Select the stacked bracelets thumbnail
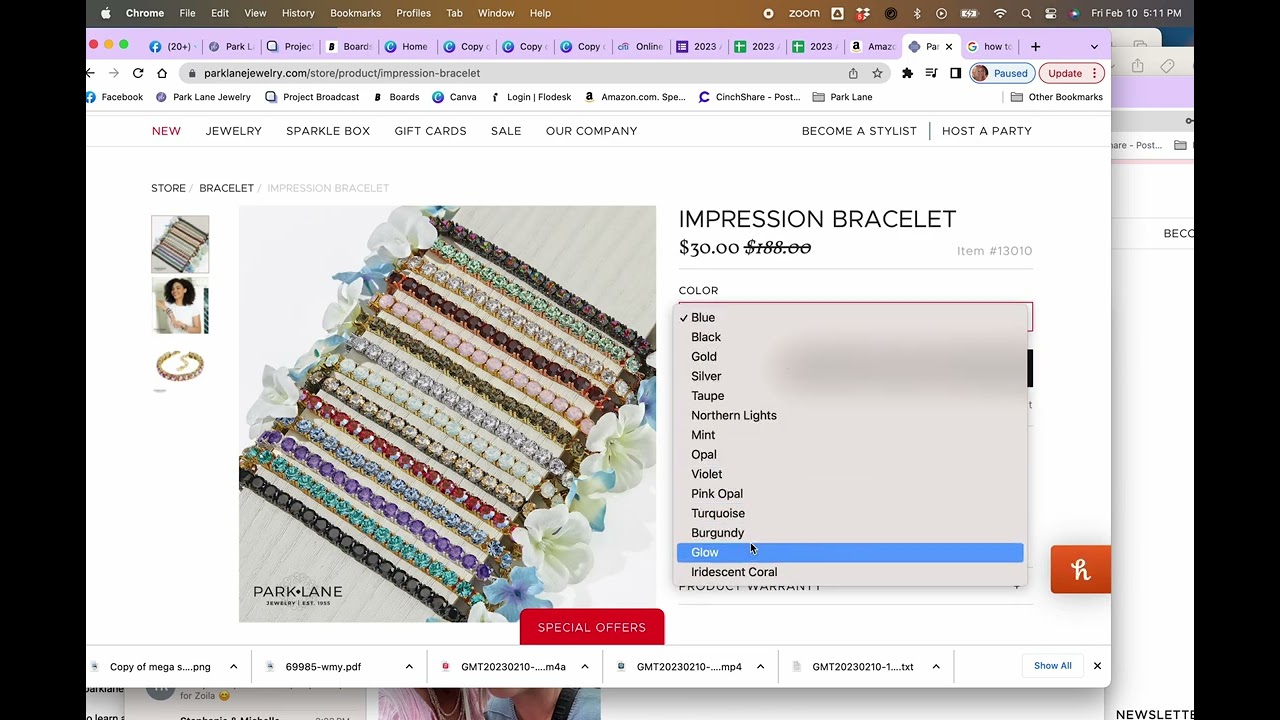Image resolution: width=1280 pixels, height=720 pixels. [180, 244]
